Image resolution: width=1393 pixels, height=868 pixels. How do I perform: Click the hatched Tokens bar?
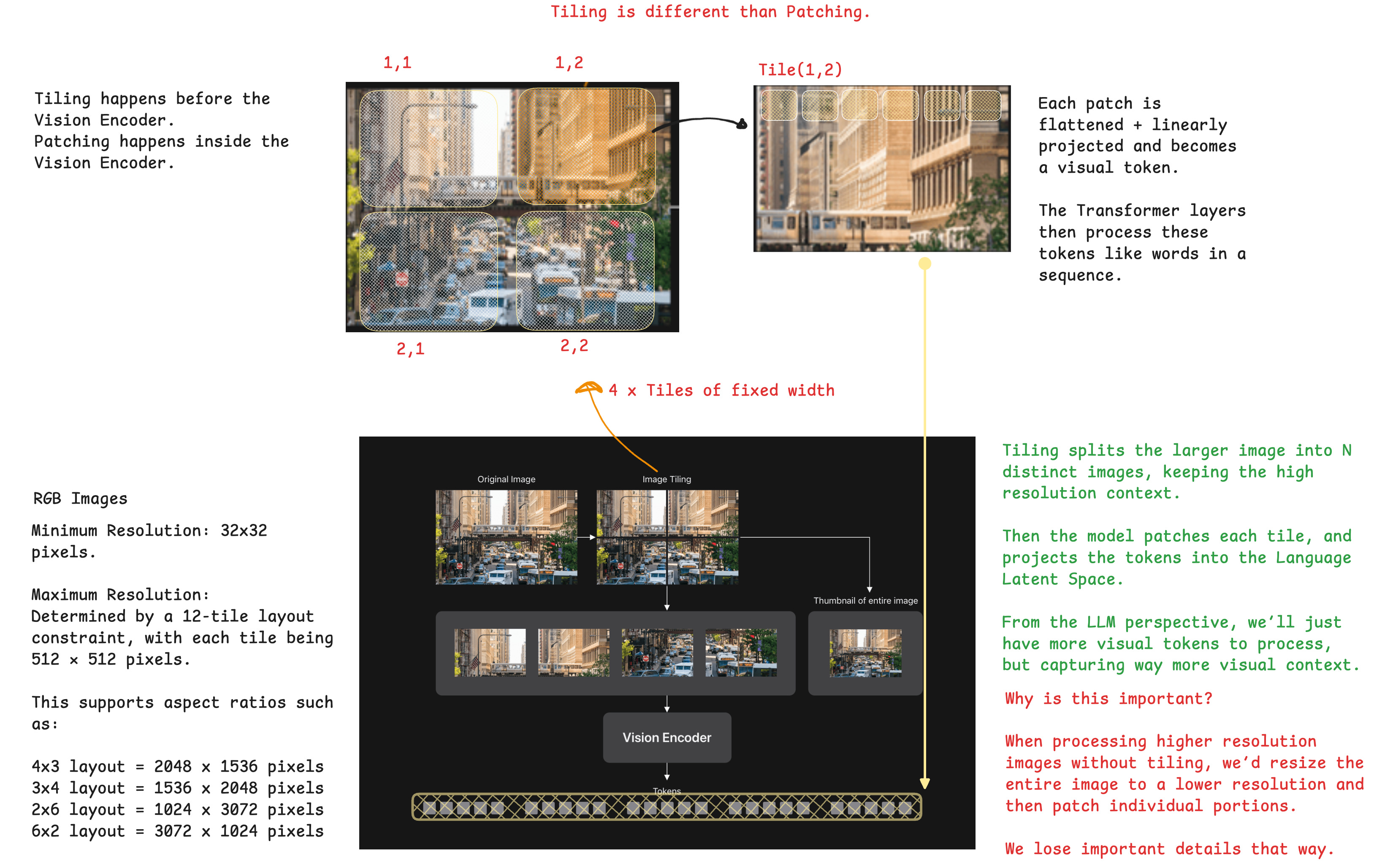pyautogui.click(x=667, y=807)
